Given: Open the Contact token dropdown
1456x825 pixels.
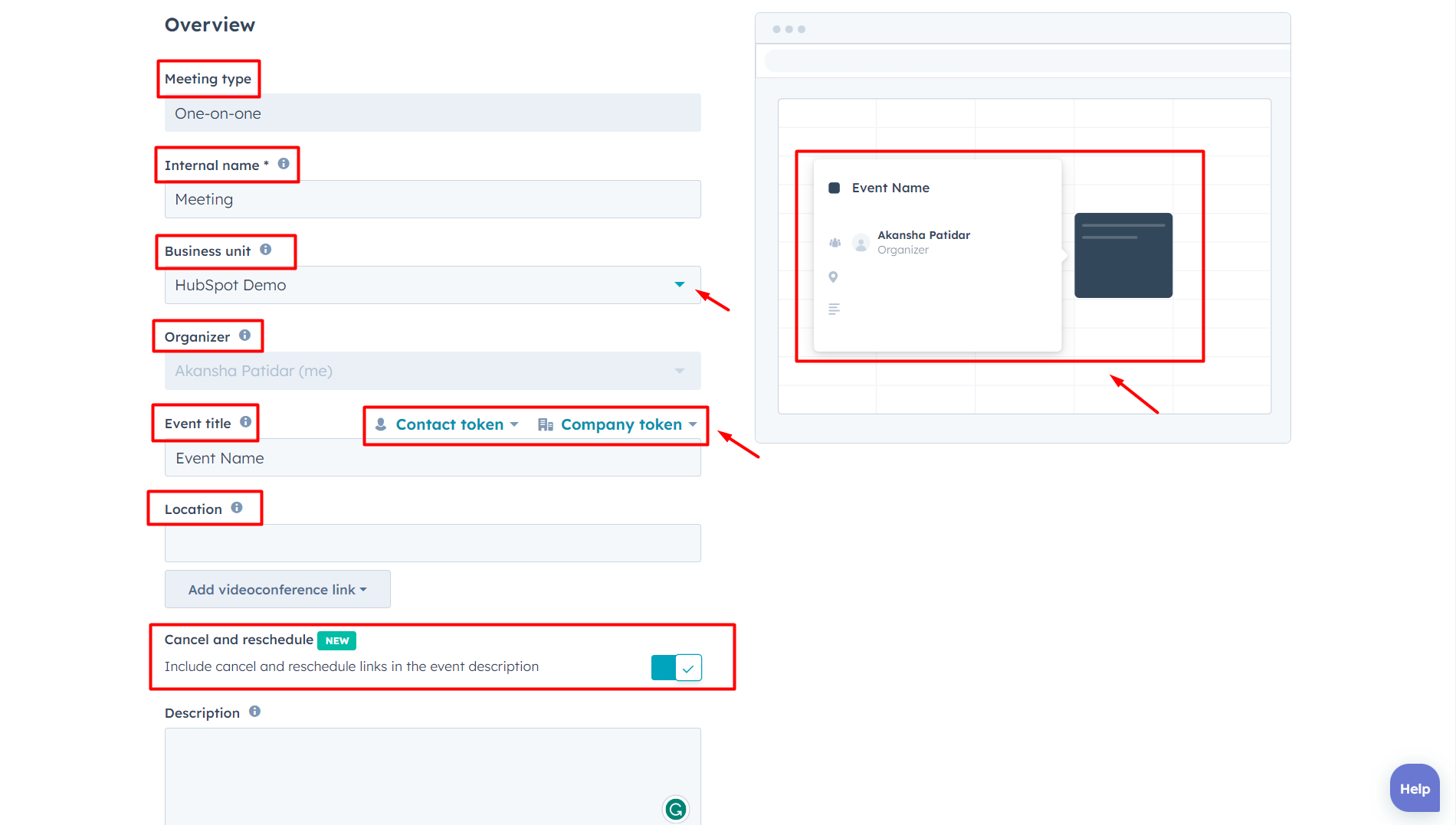Looking at the screenshot, I should click(x=447, y=424).
